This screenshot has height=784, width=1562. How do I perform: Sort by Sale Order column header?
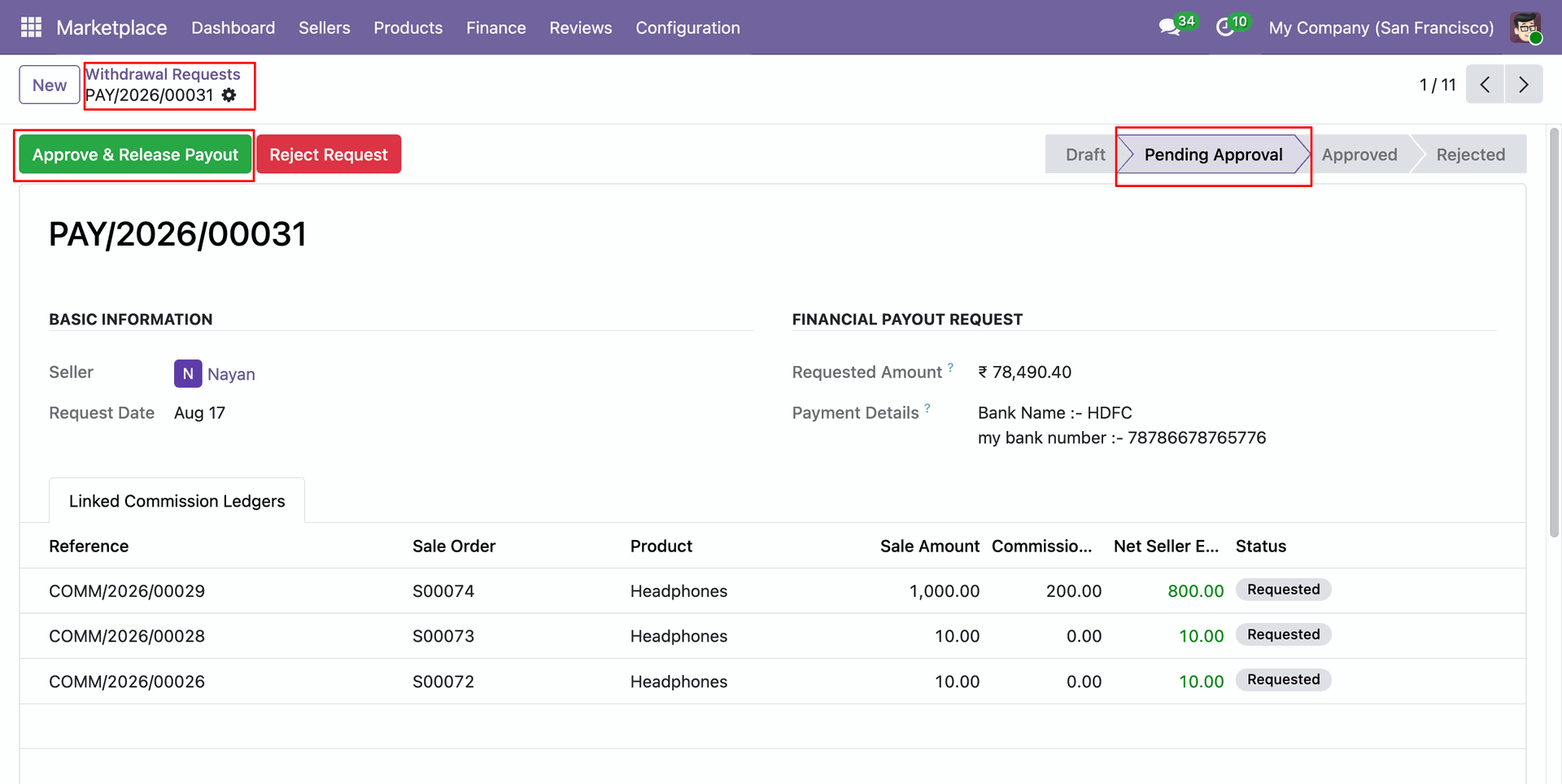pyautogui.click(x=454, y=547)
